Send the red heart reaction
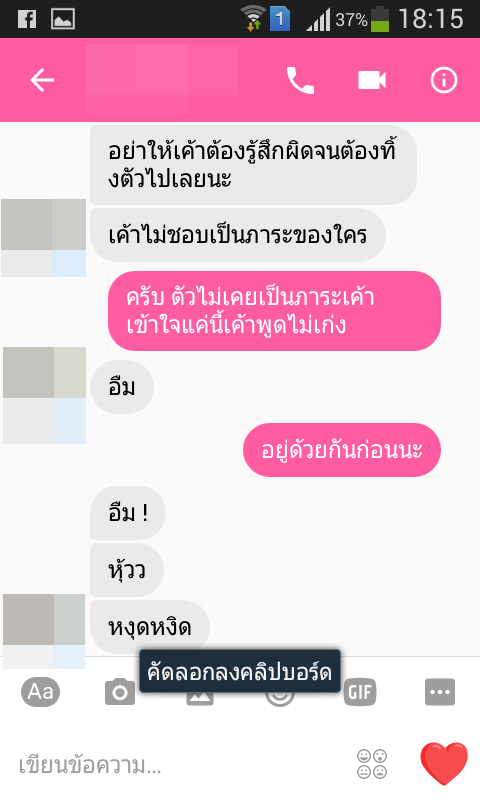 (444, 763)
